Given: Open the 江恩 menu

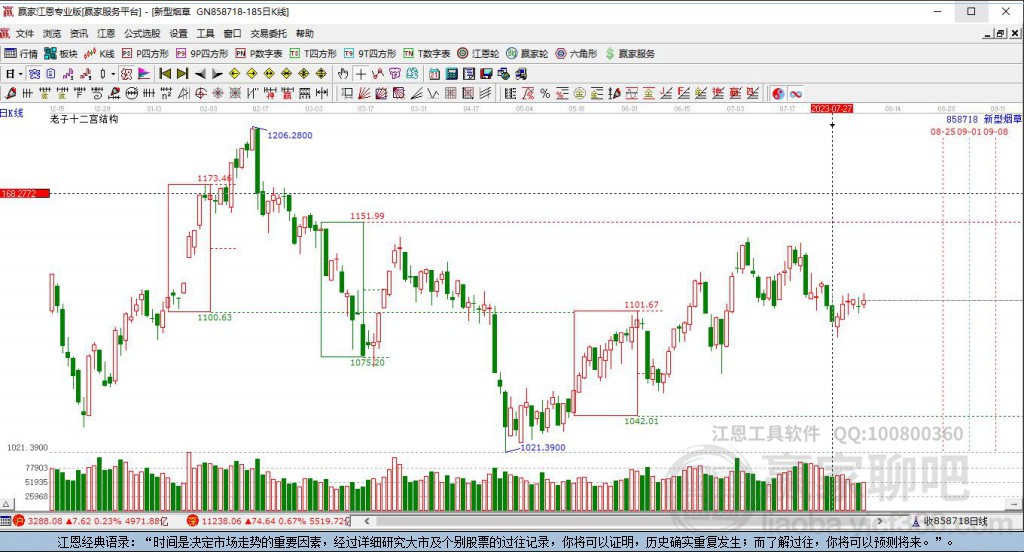Looking at the screenshot, I should (x=106, y=33).
